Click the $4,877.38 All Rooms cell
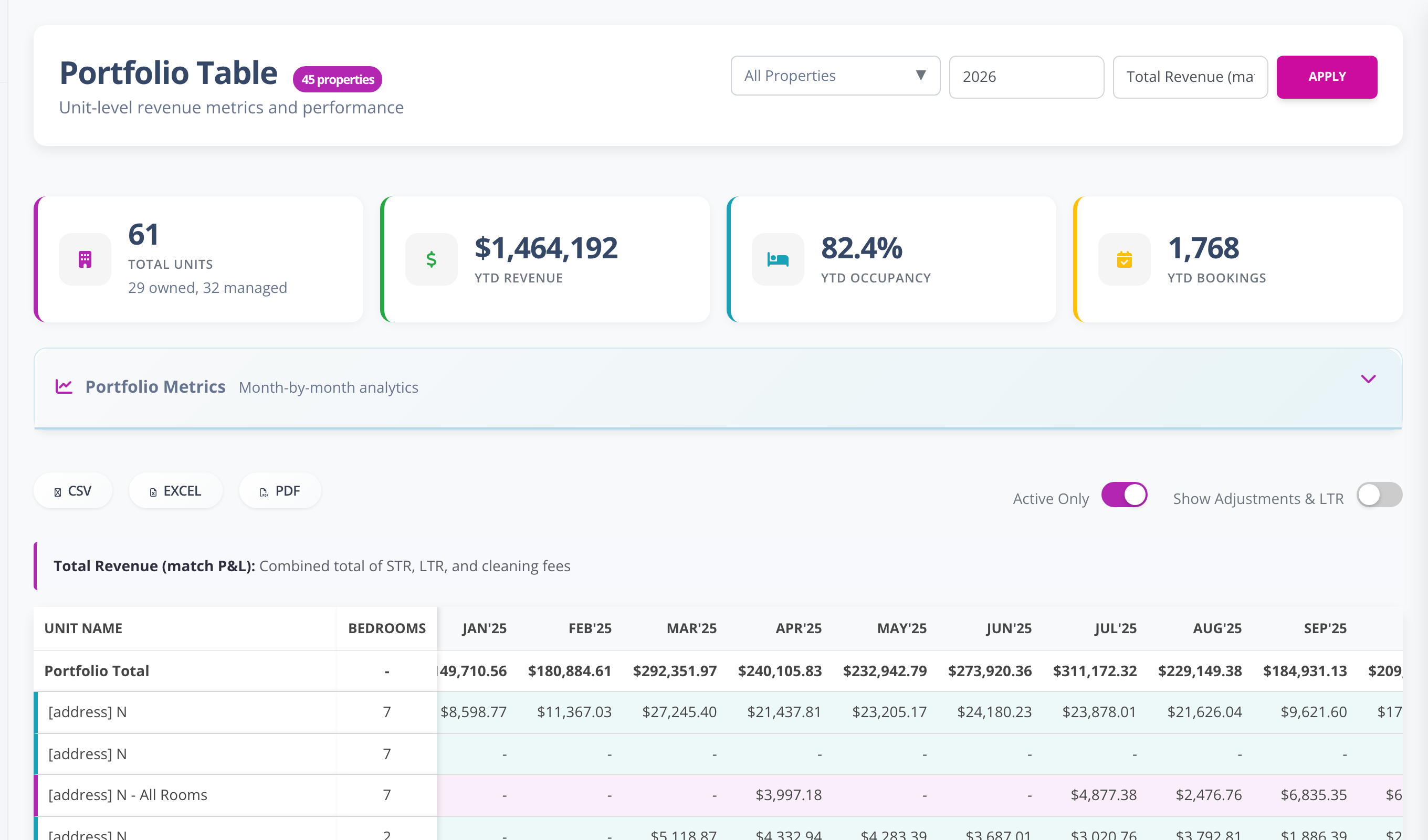1428x840 pixels. pyautogui.click(x=1104, y=795)
